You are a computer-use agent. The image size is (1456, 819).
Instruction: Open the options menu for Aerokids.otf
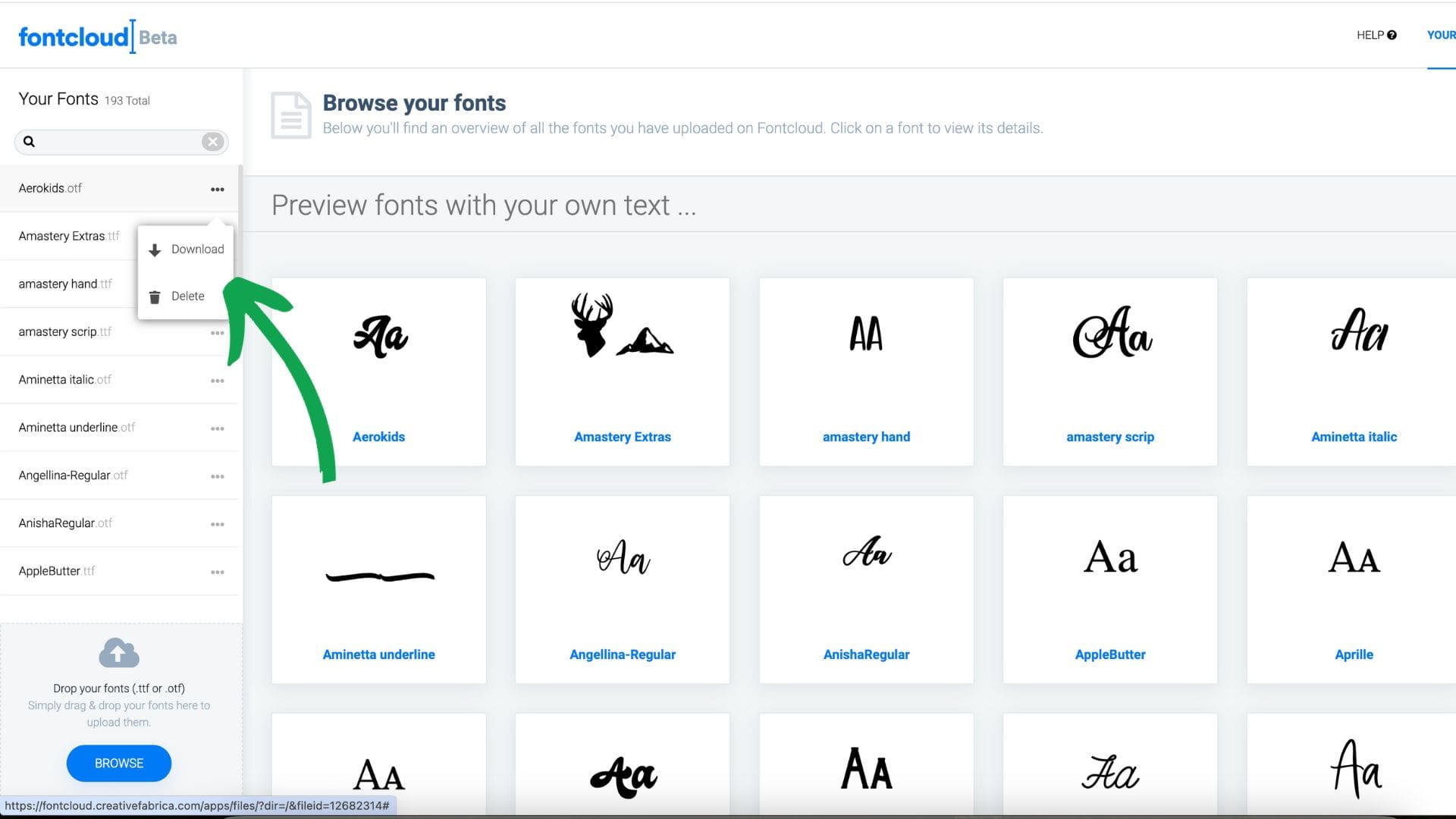point(218,190)
